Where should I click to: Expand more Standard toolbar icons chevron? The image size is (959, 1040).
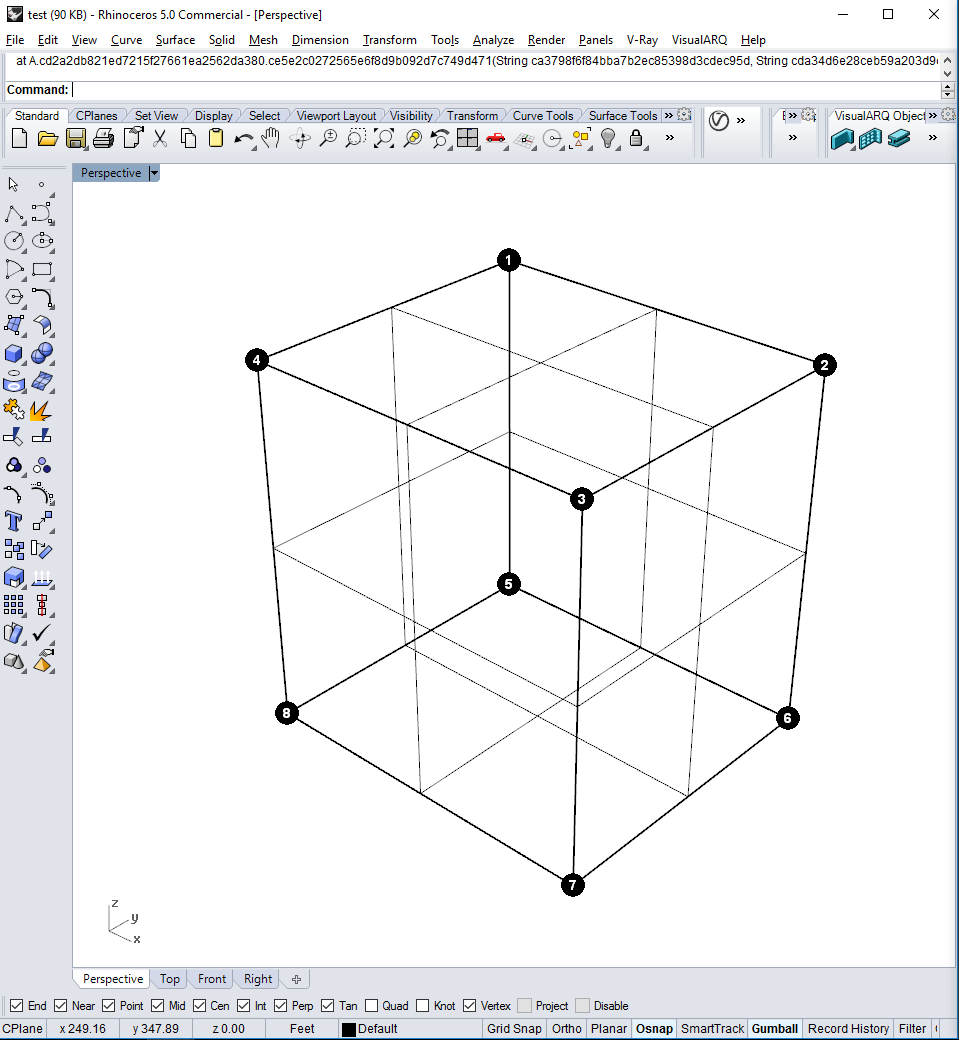670,138
